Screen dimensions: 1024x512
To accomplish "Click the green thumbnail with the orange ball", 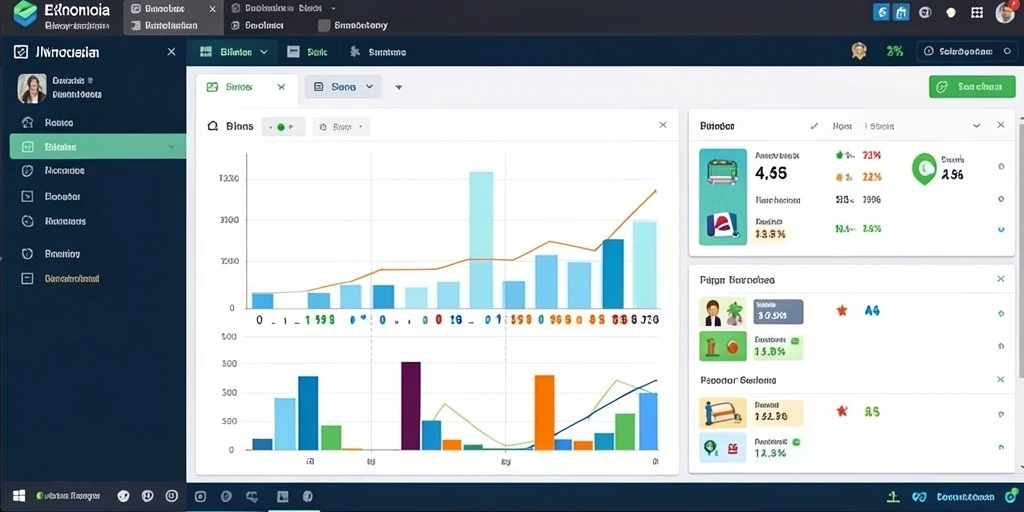I will [722, 346].
